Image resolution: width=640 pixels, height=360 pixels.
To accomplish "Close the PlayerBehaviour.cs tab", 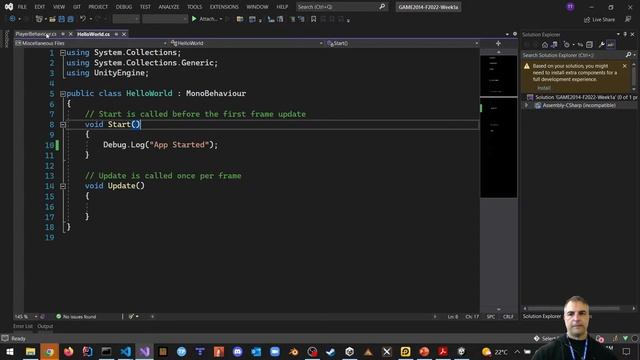I will [x=71, y=34].
